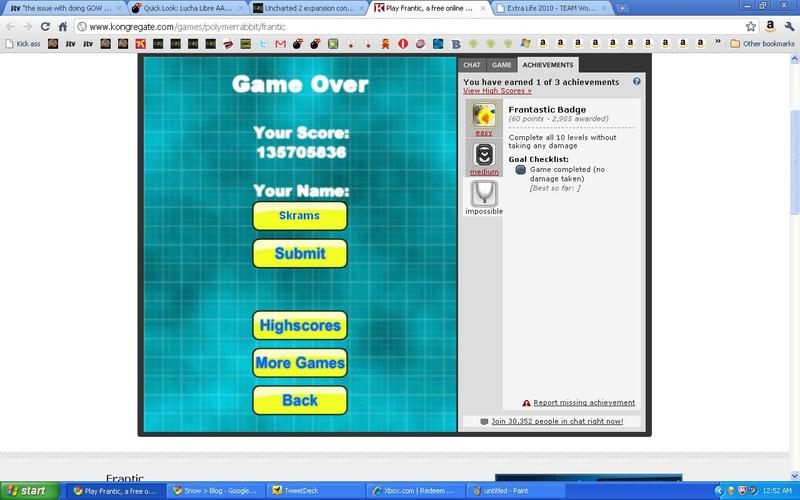The image size is (800, 500).
Task: Switch to TweetDeck in the taskbar
Action: (x=316, y=491)
